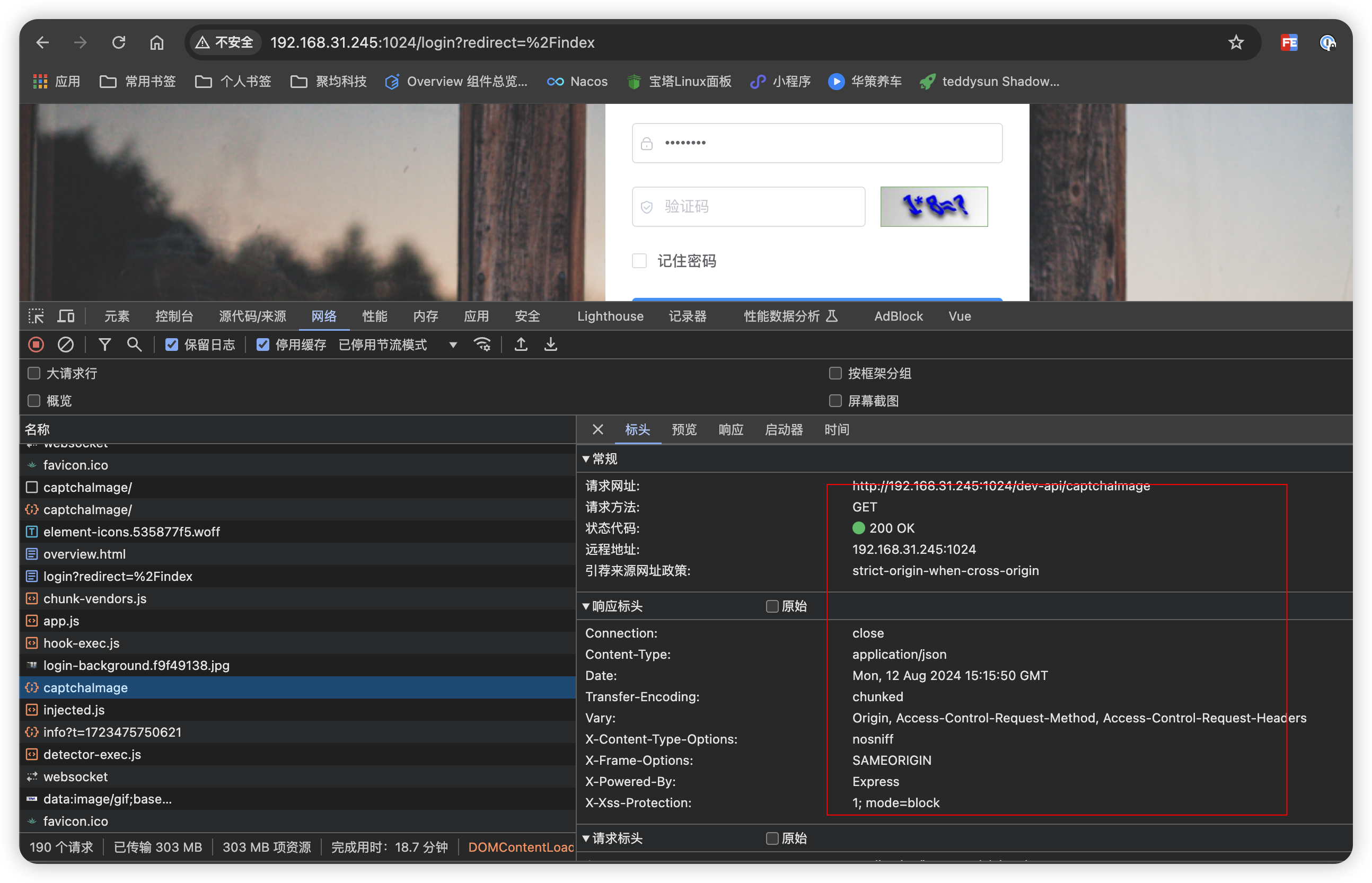Open the teddysun Shadow bookmark

pos(989,82)
